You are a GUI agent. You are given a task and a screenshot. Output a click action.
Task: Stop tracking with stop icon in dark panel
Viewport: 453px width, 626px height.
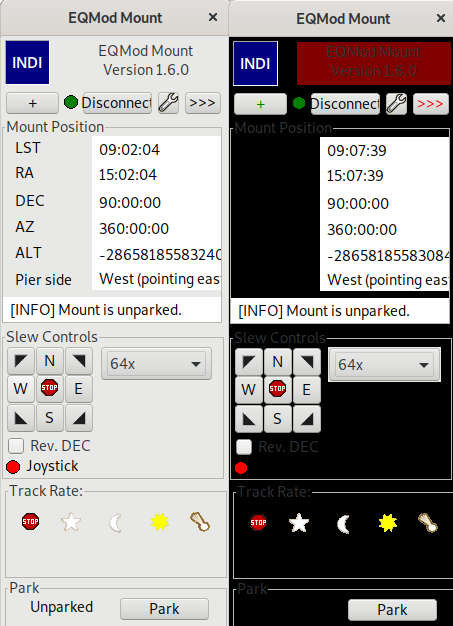pyautogui.click(x=258, y=522)
